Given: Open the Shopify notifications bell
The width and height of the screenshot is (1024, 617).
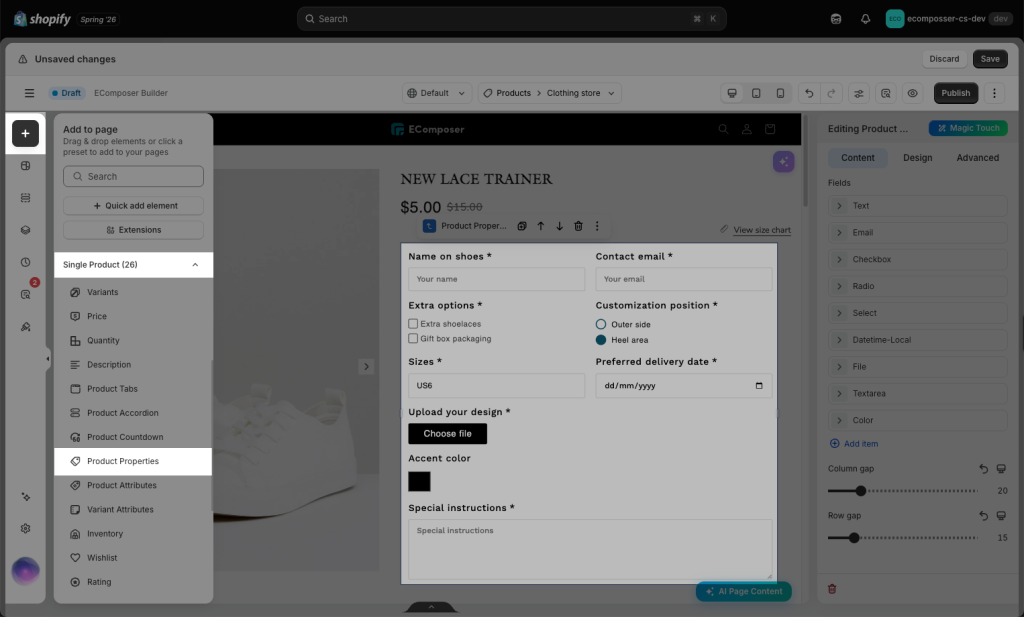Looking at the screenshot, I should pos(865,19).
